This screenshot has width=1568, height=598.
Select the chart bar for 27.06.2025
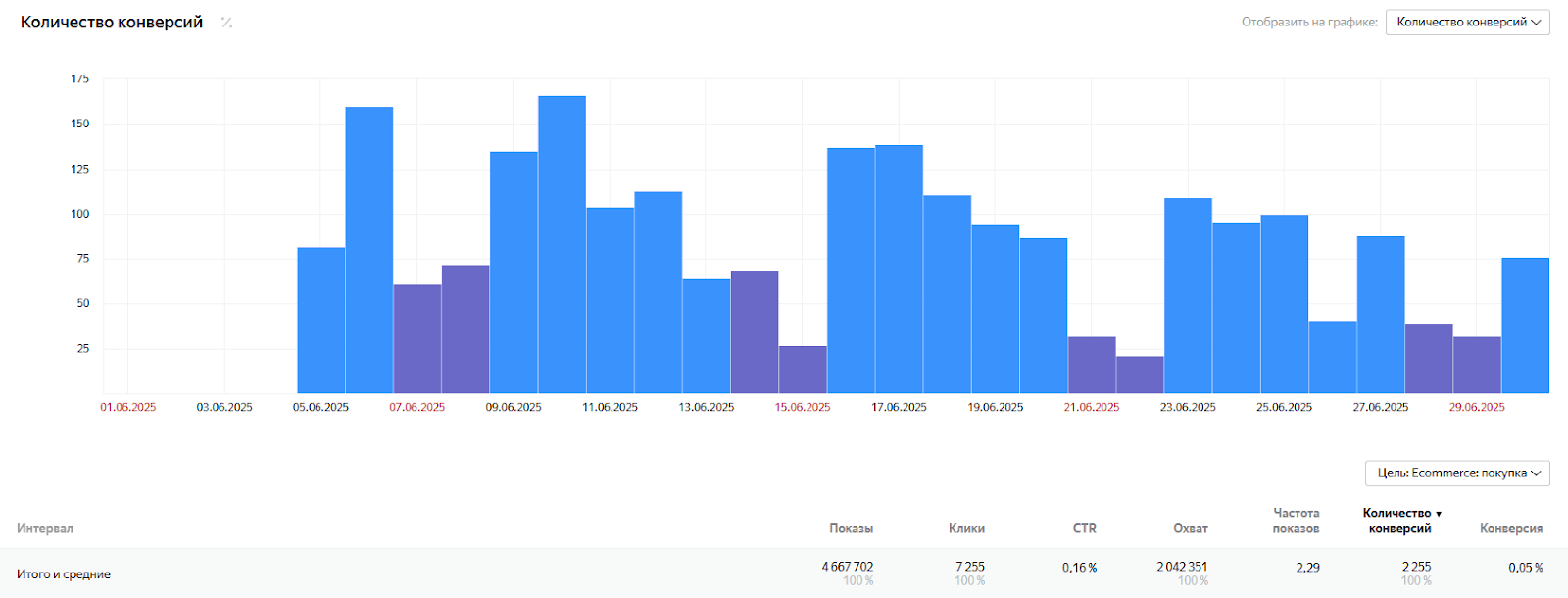coord(1381,315)
